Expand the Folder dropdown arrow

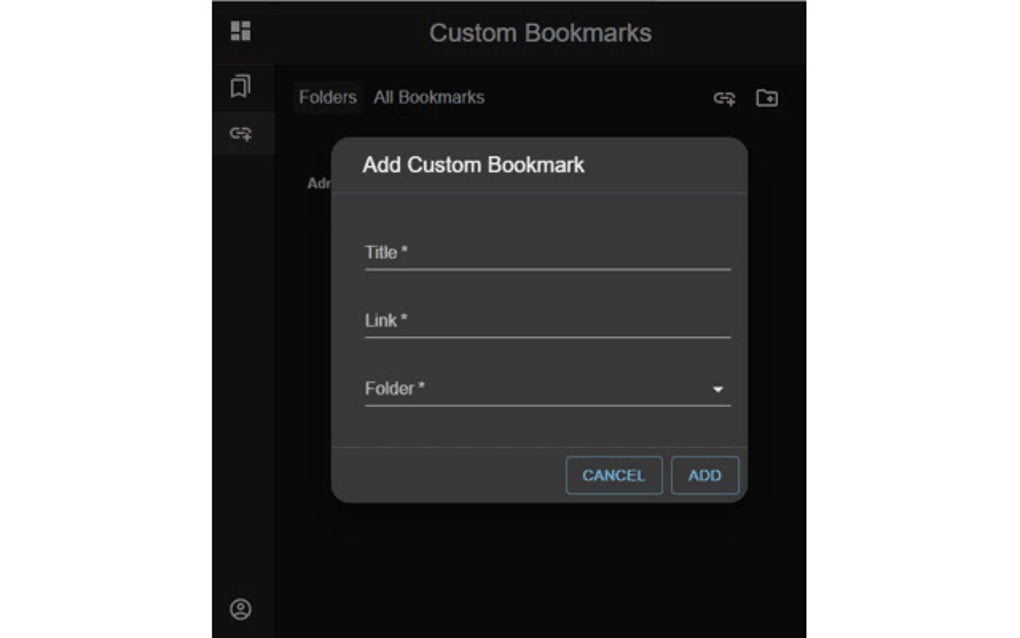(718, 389)
